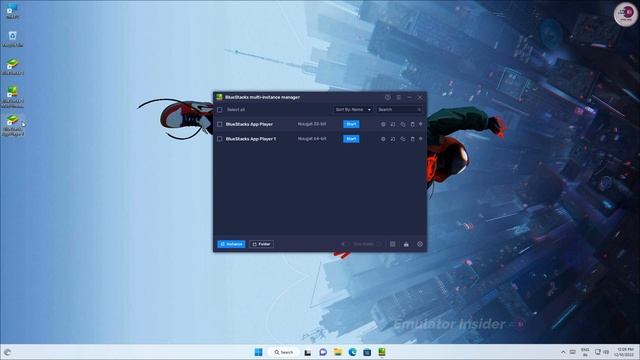
Task: Open help in multi-instance manager title bar
Action: pyautogui.click(x=387, y=97)
